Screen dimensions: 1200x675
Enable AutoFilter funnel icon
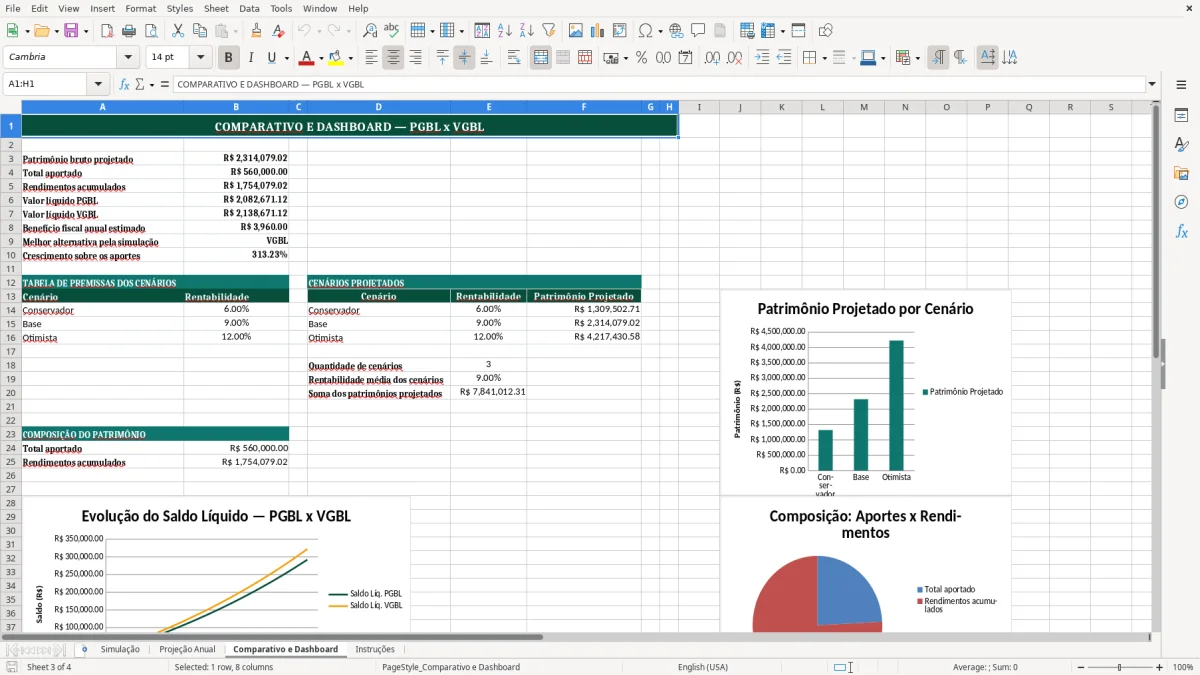click(548, 31)
